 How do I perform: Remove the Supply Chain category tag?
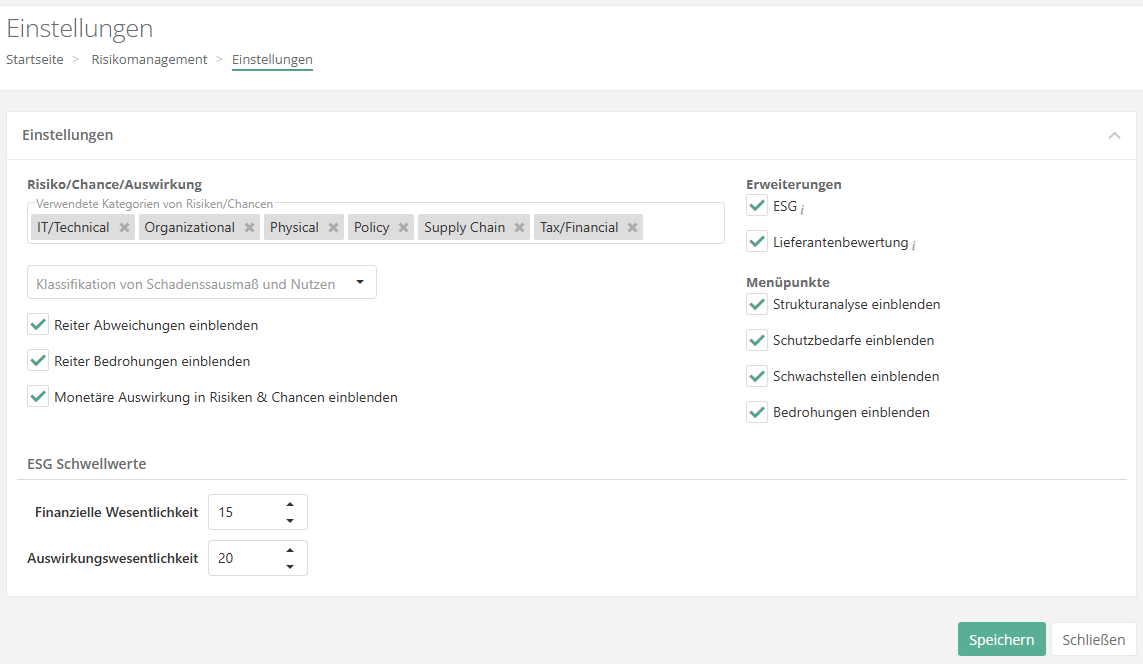click(x=519, y=228)
